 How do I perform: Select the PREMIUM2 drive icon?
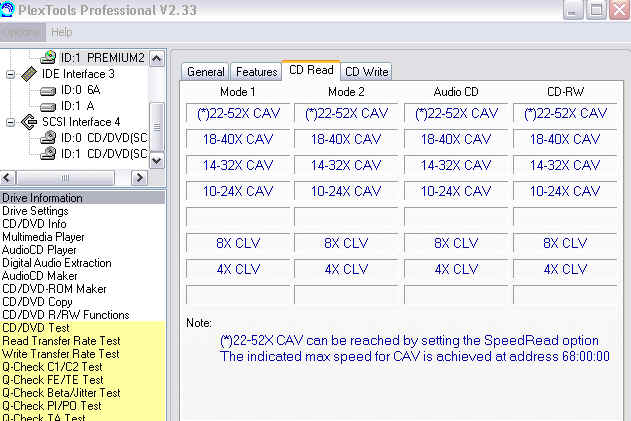click(x=48, y=58)
